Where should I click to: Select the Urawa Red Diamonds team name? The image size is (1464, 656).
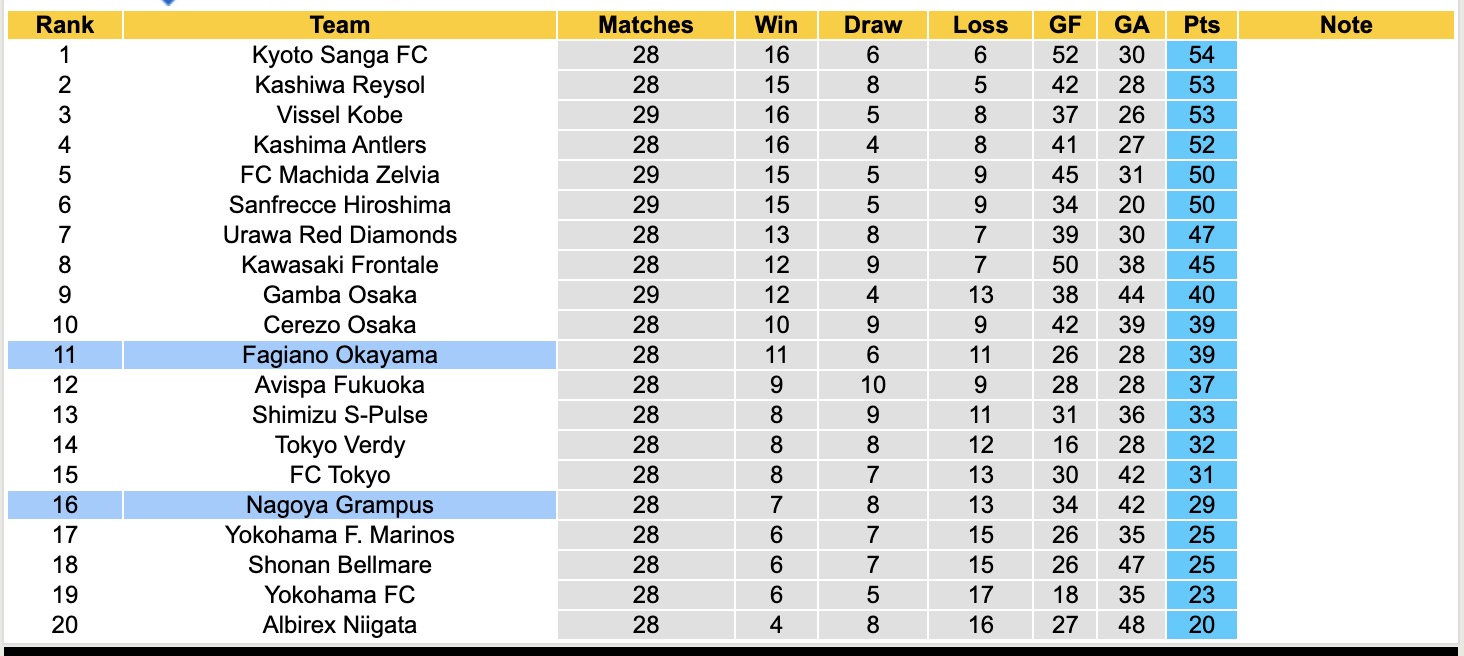[x=339, y=235]
